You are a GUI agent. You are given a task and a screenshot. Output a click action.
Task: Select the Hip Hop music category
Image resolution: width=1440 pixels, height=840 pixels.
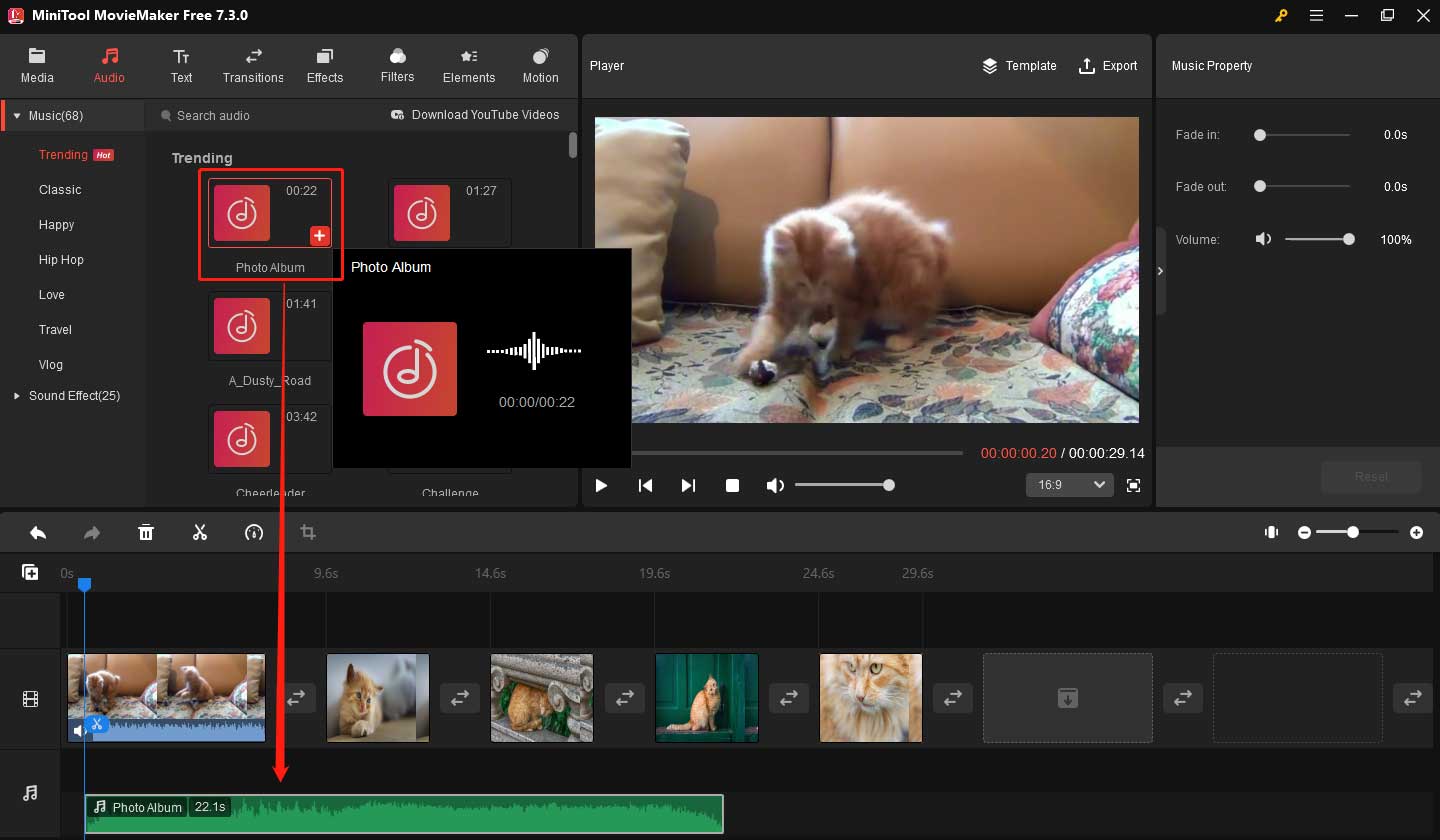(x=61, y=260)
